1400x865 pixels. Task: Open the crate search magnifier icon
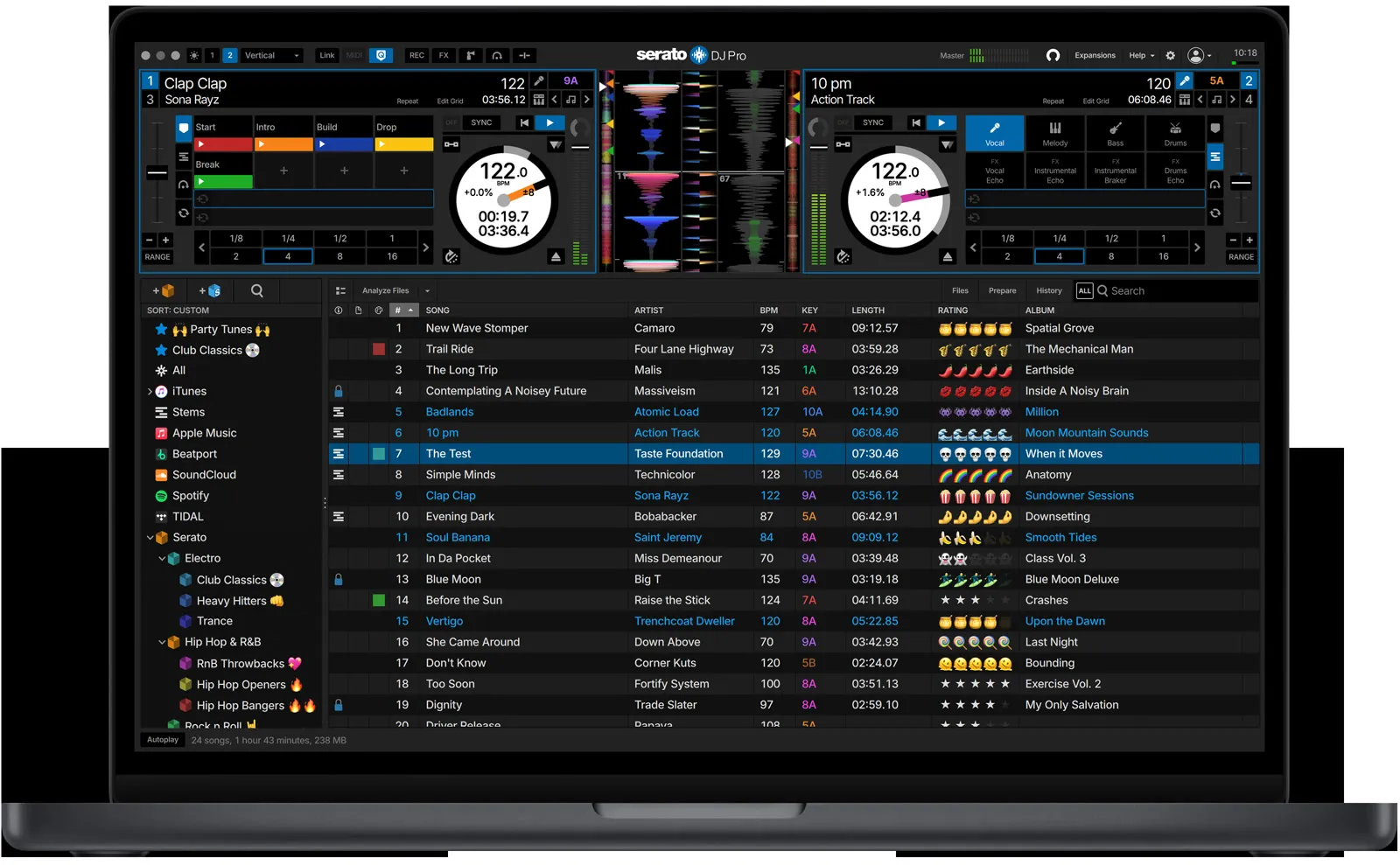(x=257, y=291)
